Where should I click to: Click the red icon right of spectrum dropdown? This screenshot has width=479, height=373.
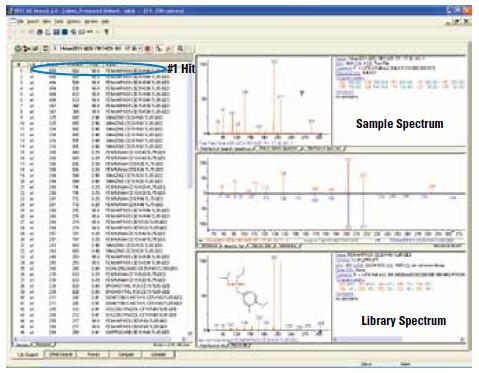tap(148, 49)
